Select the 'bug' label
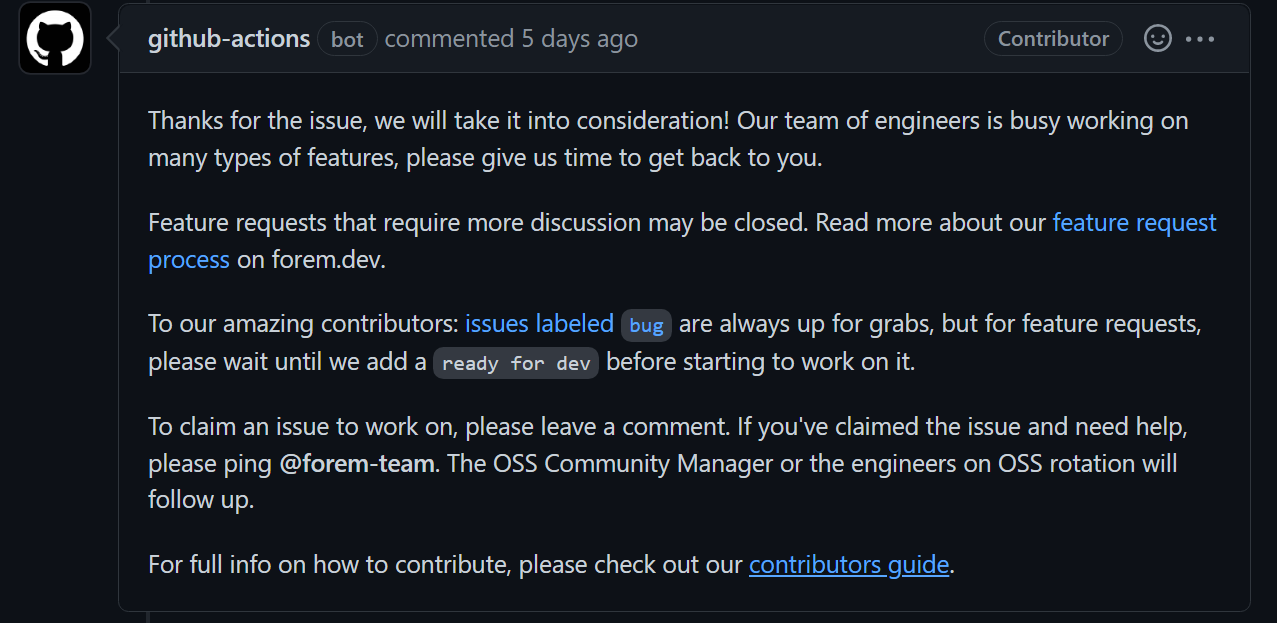The image size is (1277, 623). 646,325
